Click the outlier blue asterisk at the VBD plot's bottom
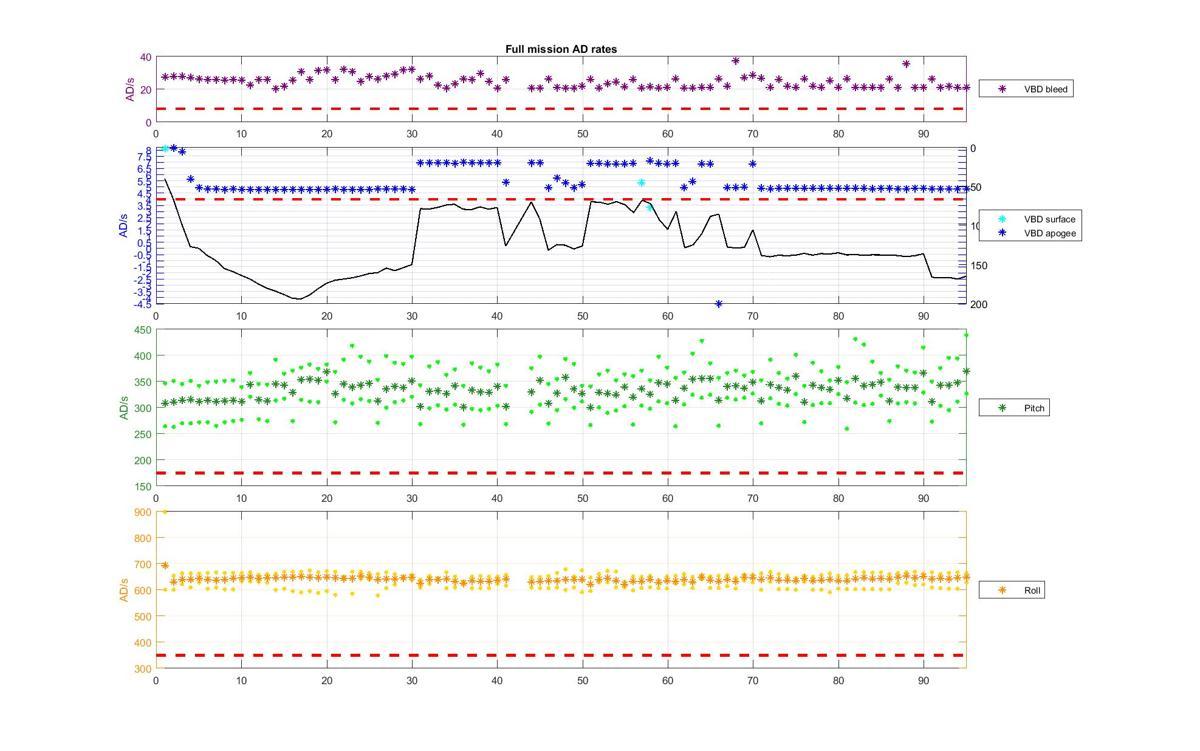 pyautogui.click(x=718, y=304)
